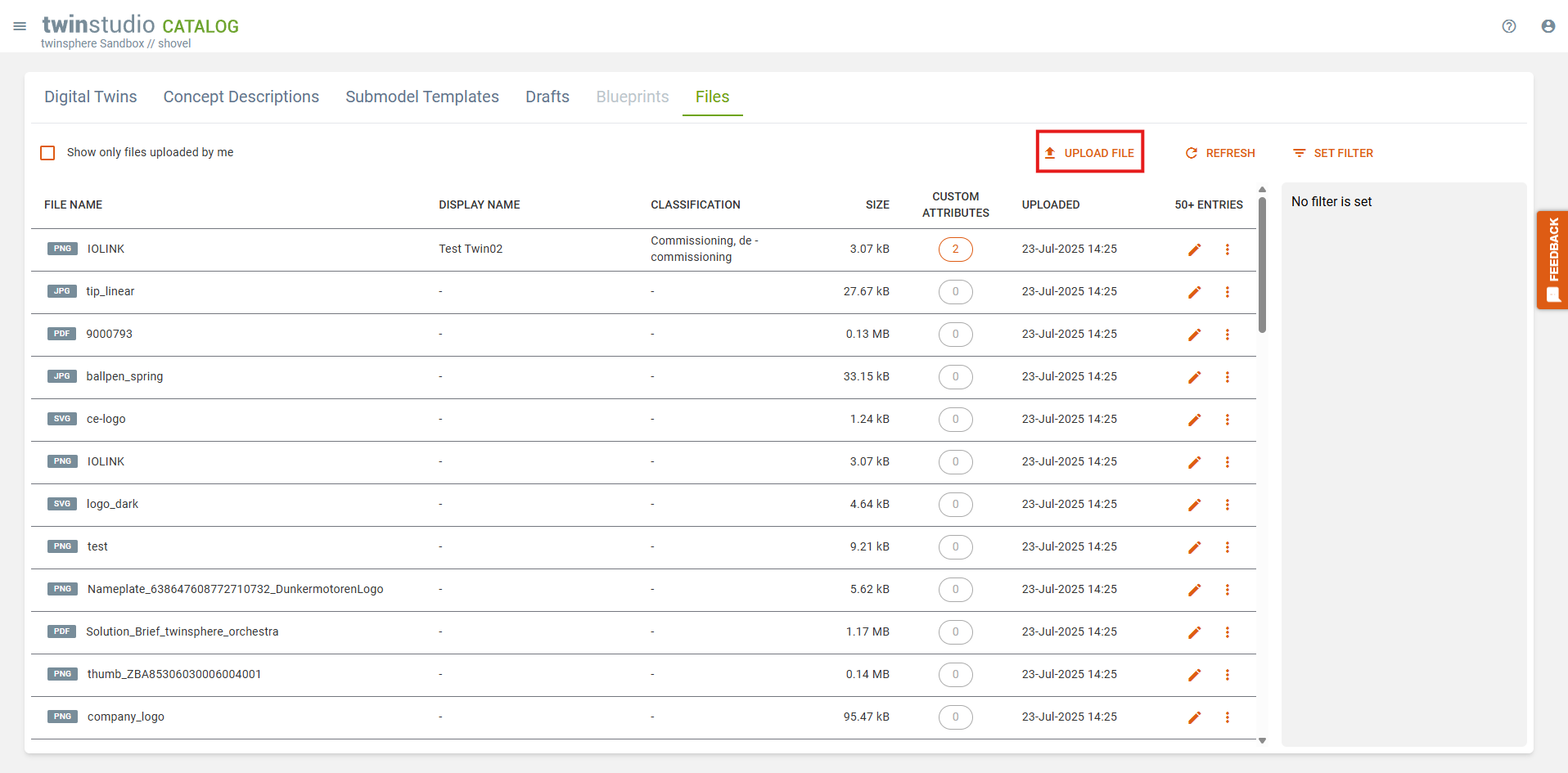Enable Show only files uploaded by me

point(48,153)
